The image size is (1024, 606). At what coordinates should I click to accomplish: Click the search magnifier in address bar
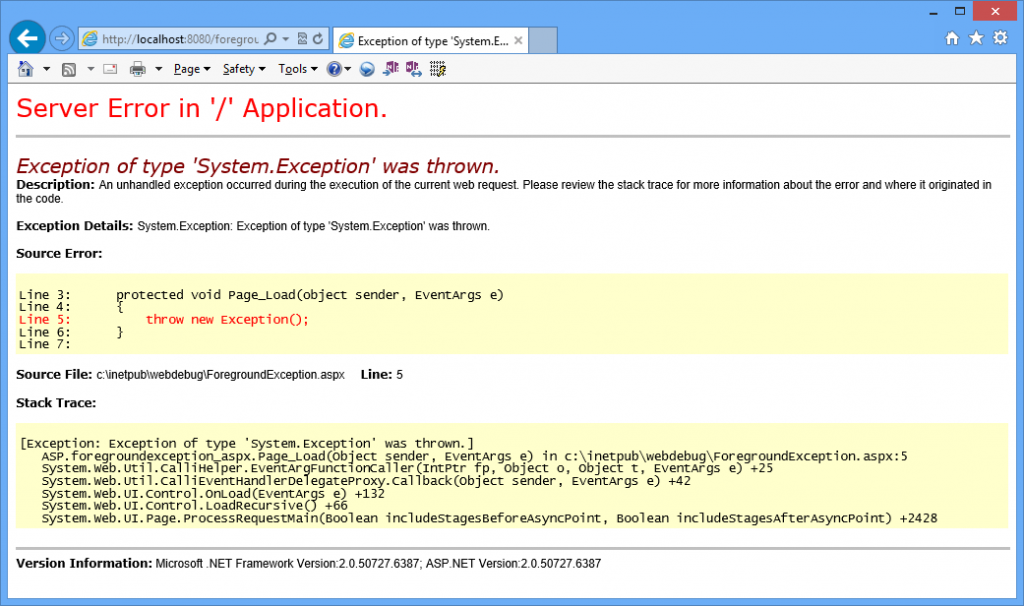(270, 39)
